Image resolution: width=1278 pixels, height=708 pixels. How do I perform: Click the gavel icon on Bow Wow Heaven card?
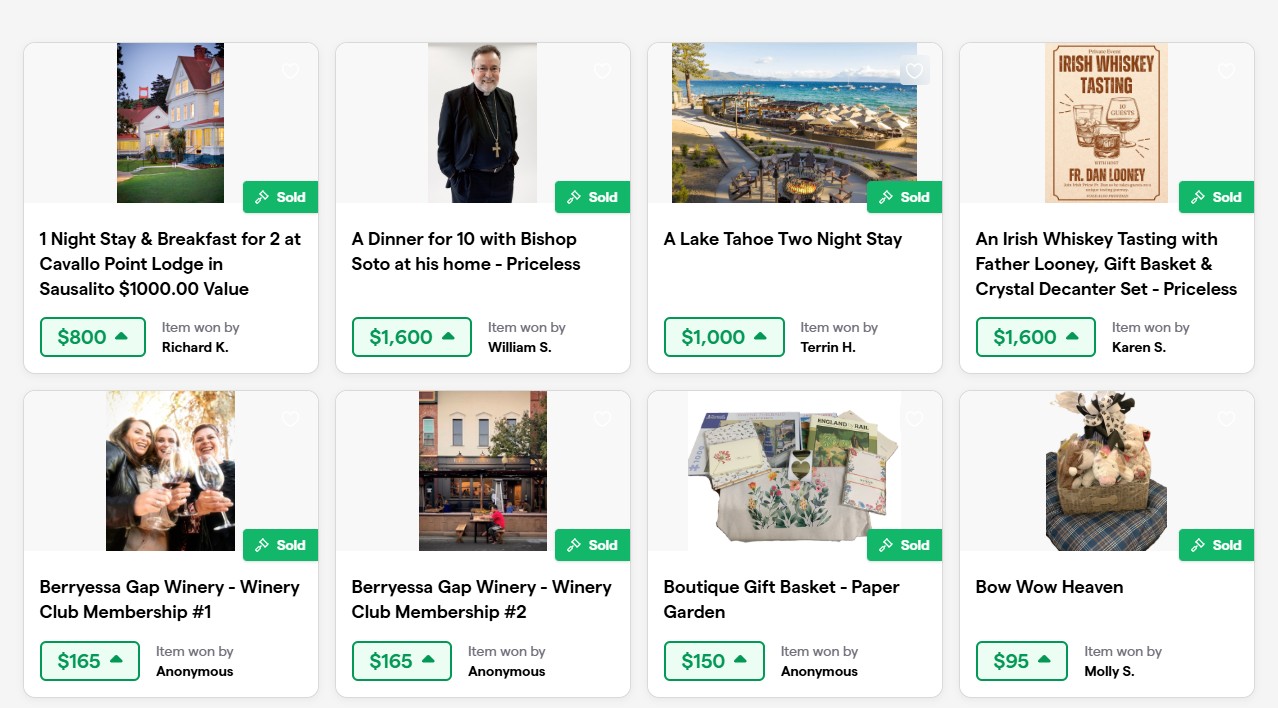[x=1199, y=545]
